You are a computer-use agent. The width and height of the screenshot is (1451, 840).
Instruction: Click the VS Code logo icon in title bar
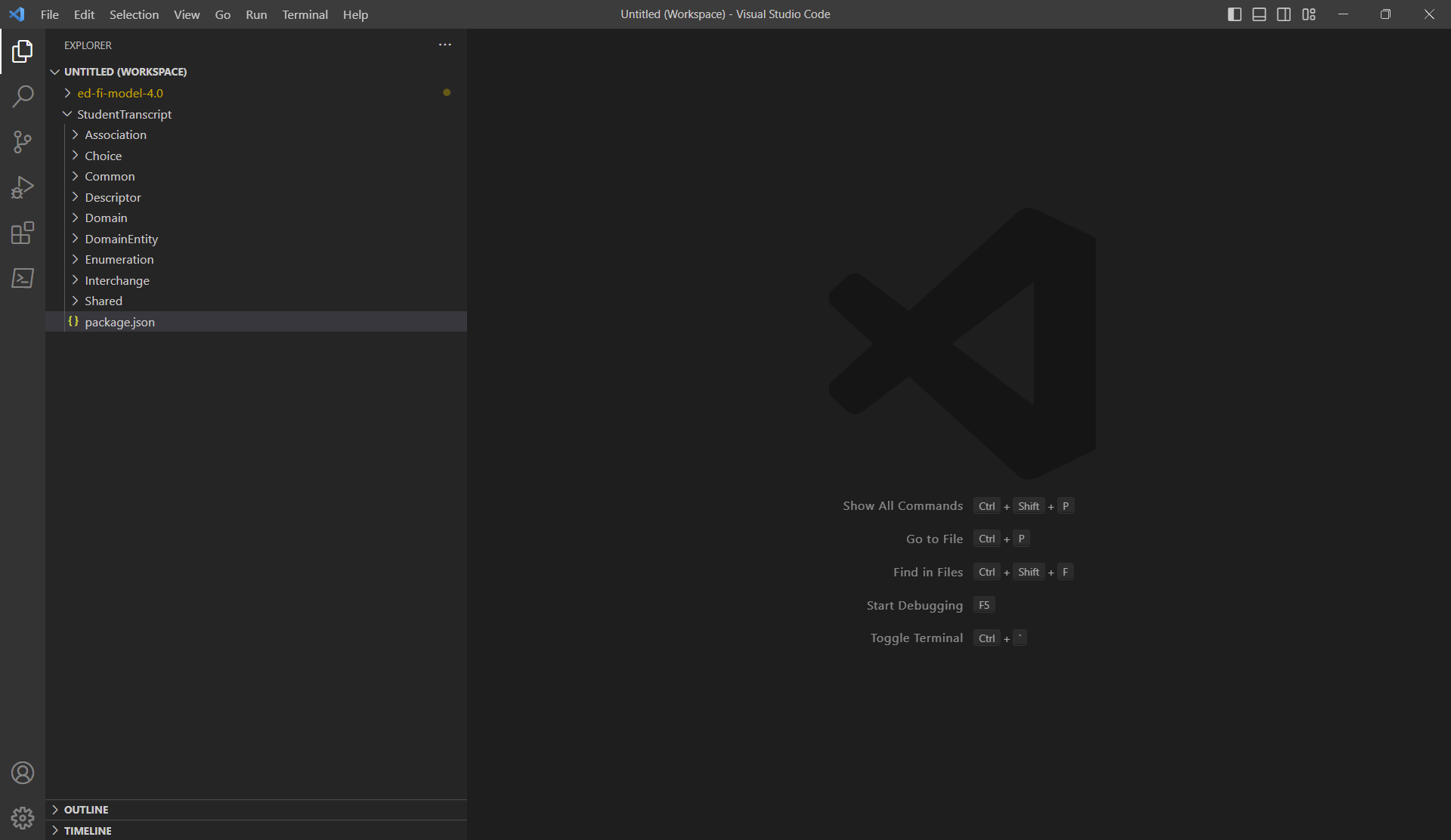coord(17,14)
